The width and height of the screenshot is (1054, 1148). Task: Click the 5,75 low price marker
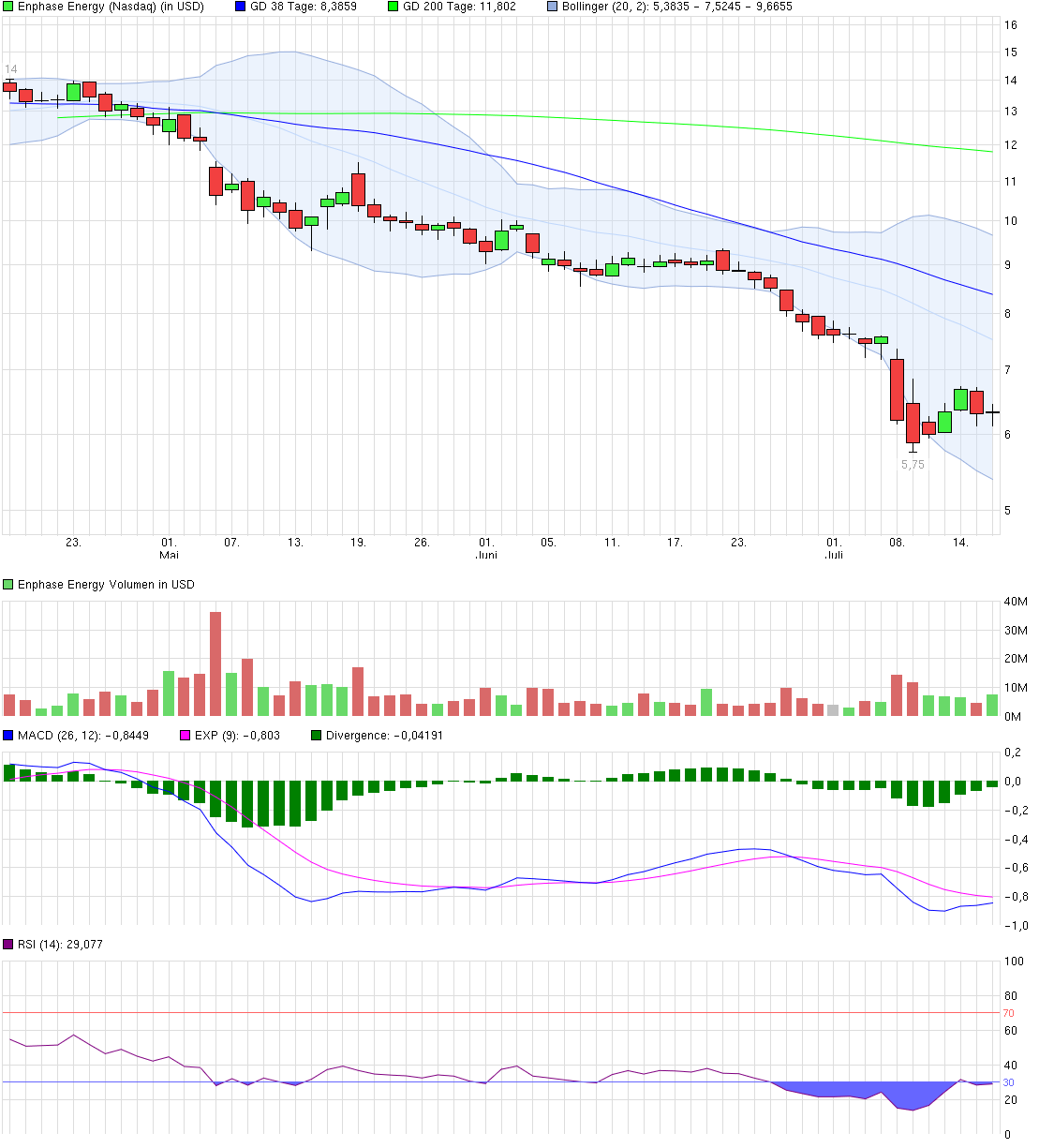coord(913,463)
